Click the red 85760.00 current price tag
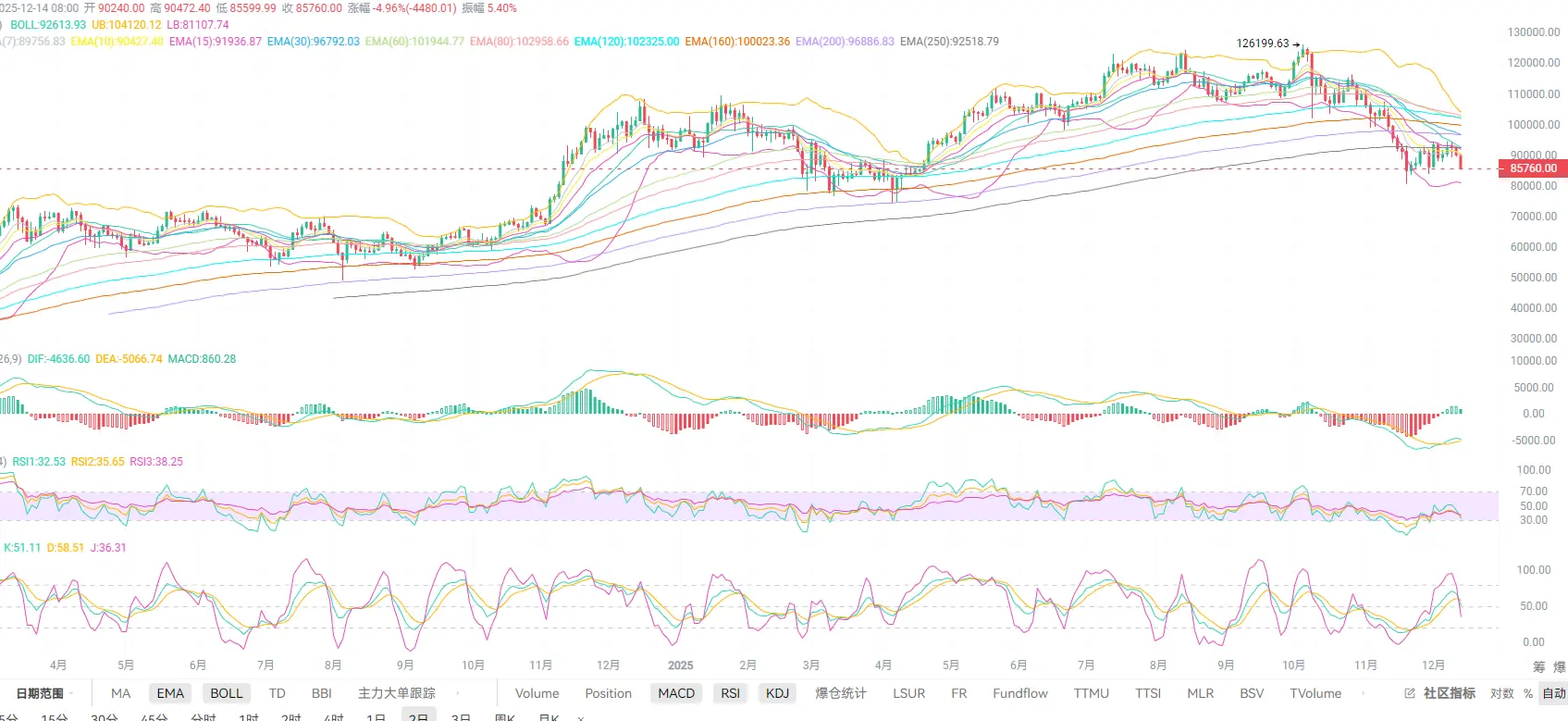The height and width of the screenshot is (721, 1568). tap(1533, 168)
